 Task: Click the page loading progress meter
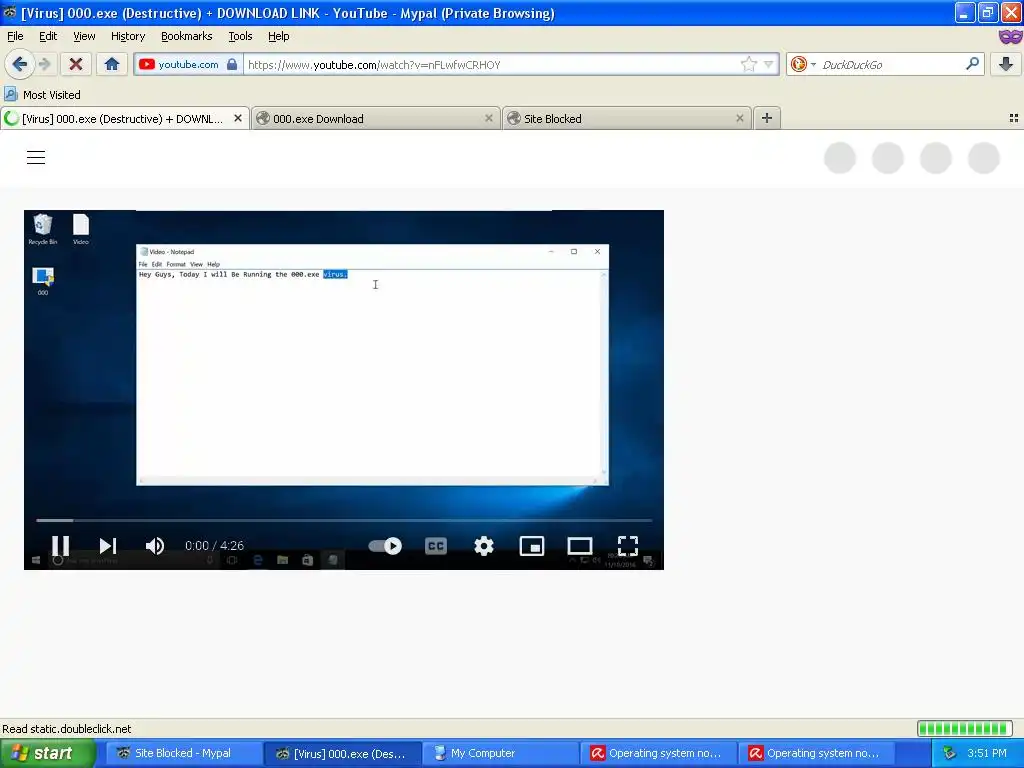pyautogui.click(x=965, y=728)
